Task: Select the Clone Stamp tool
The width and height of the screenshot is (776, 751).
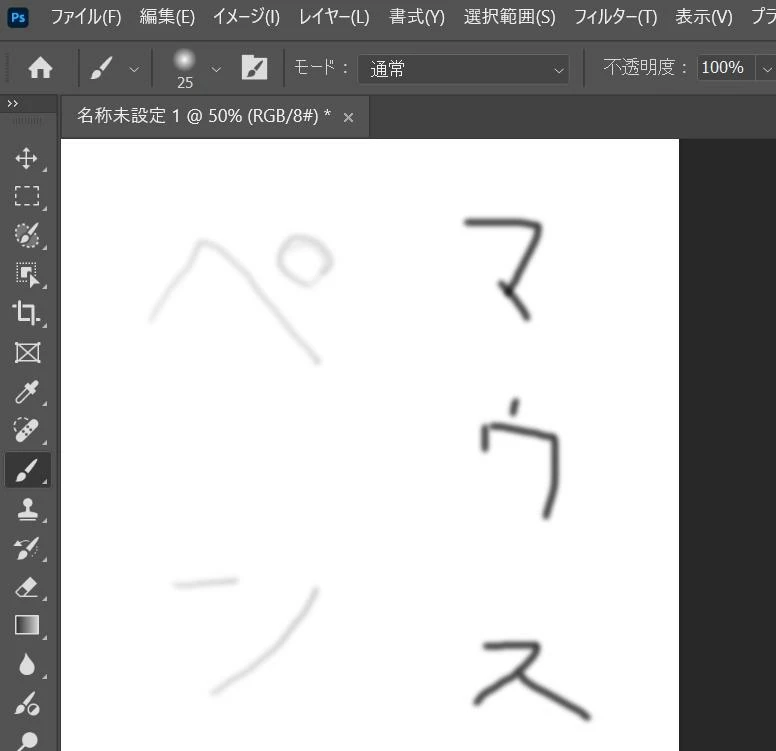Action: click(x=27, y=509)
